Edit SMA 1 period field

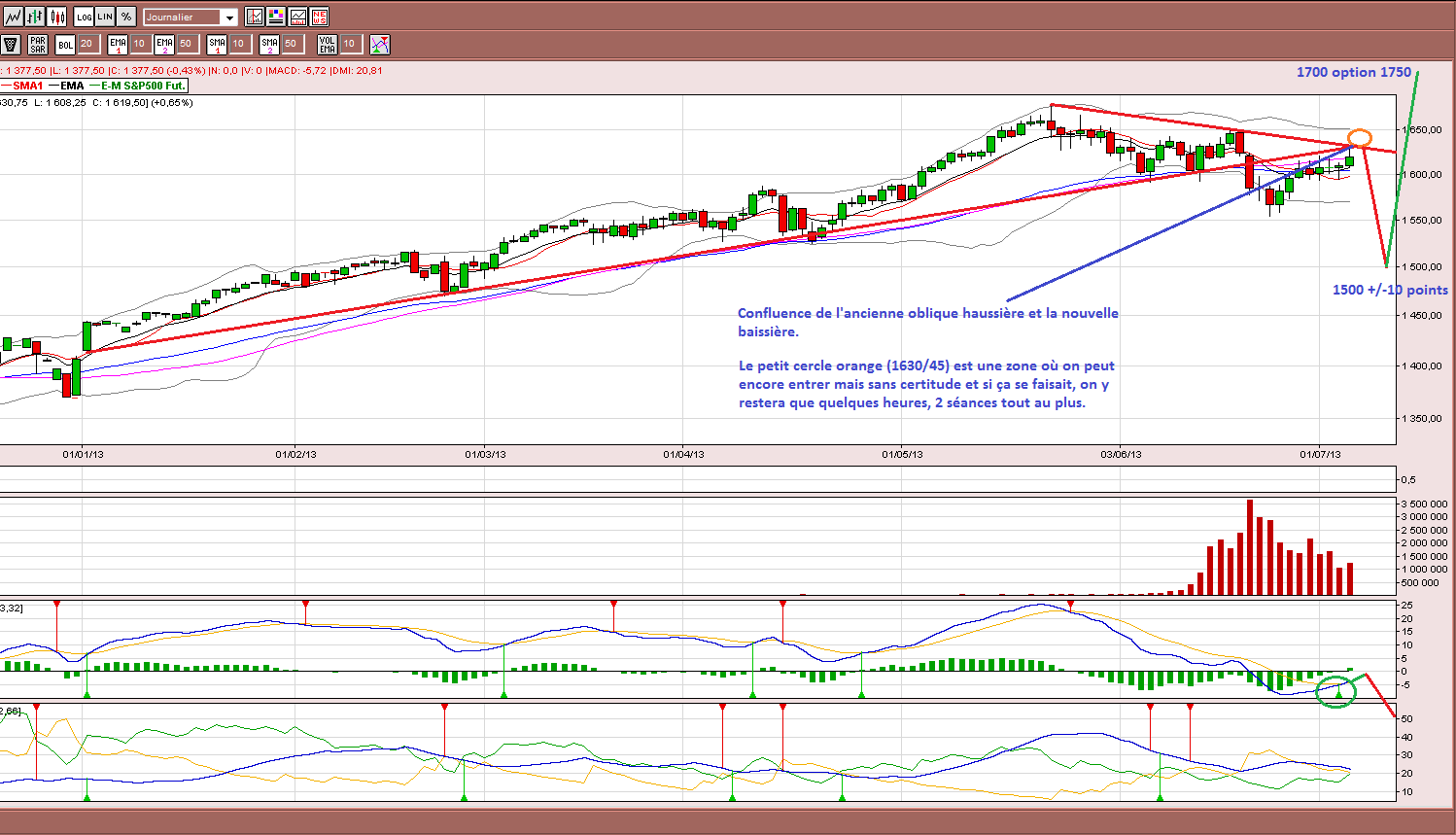pyautogui.click(x=239, y=44)
